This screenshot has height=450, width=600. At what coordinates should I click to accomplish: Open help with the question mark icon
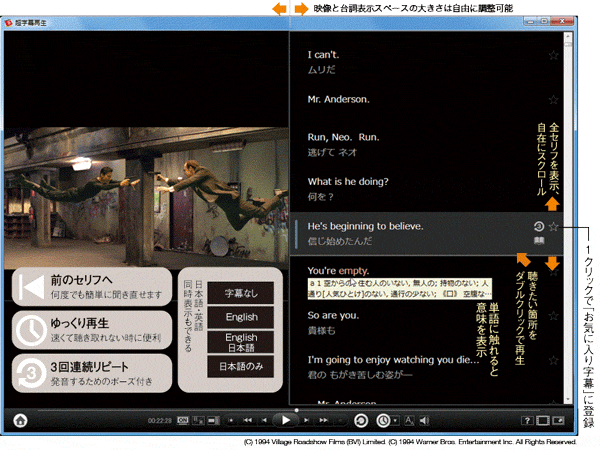(x=527, y=421)
